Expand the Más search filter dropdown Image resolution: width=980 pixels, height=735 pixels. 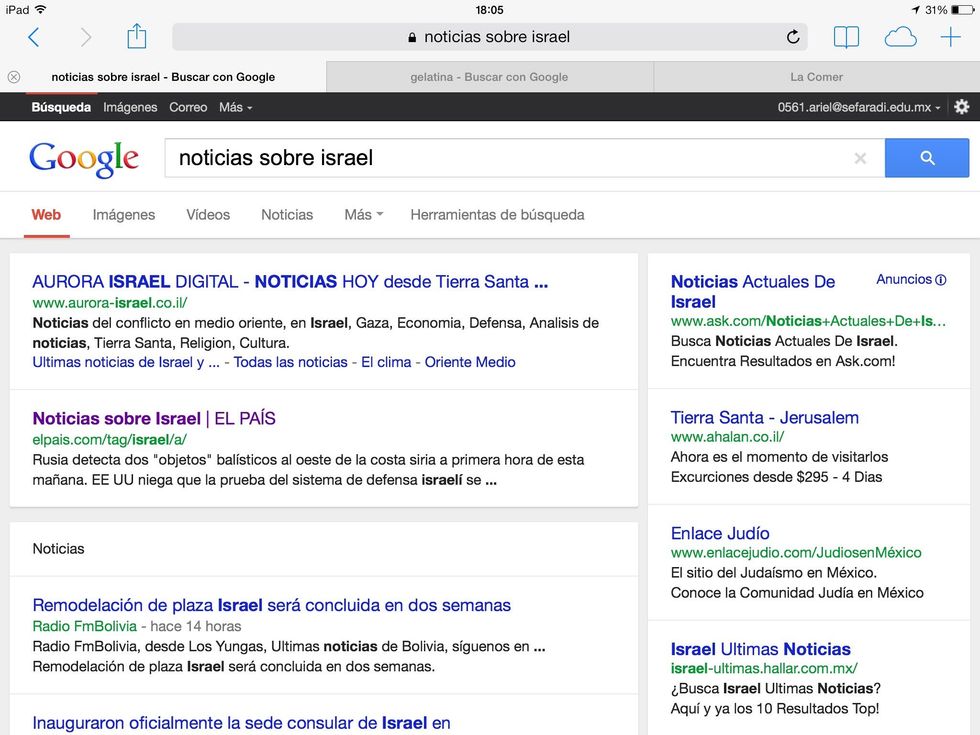pos(363,215)
